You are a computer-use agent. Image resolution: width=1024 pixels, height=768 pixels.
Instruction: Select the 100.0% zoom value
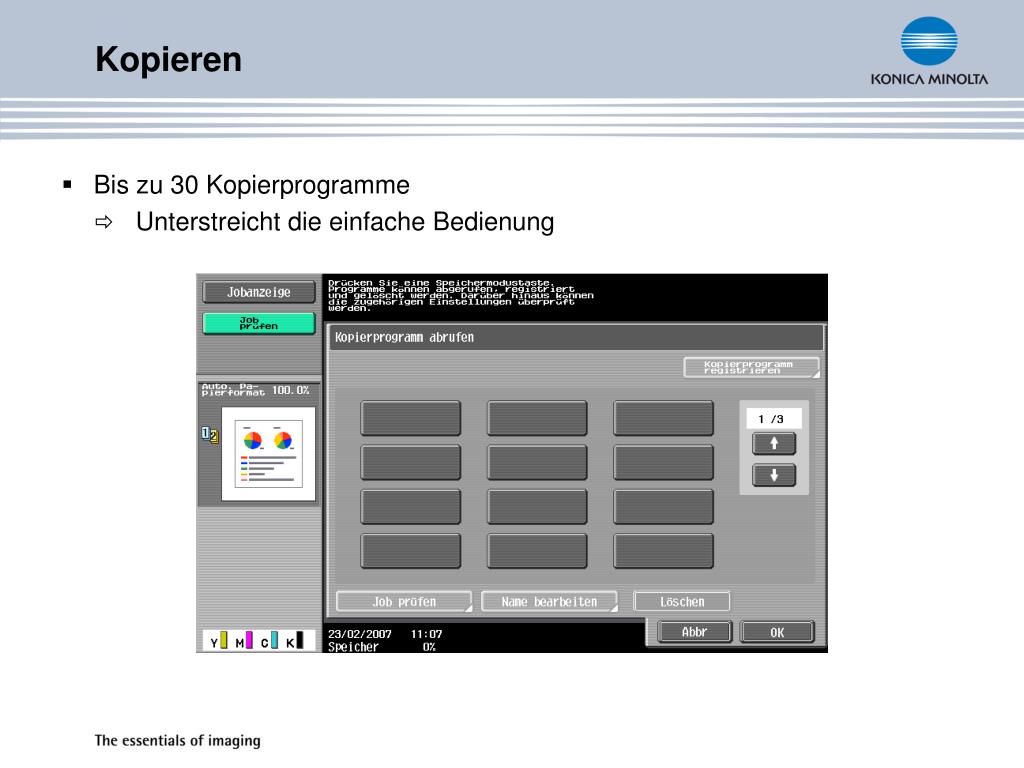[x=291, y=390]
